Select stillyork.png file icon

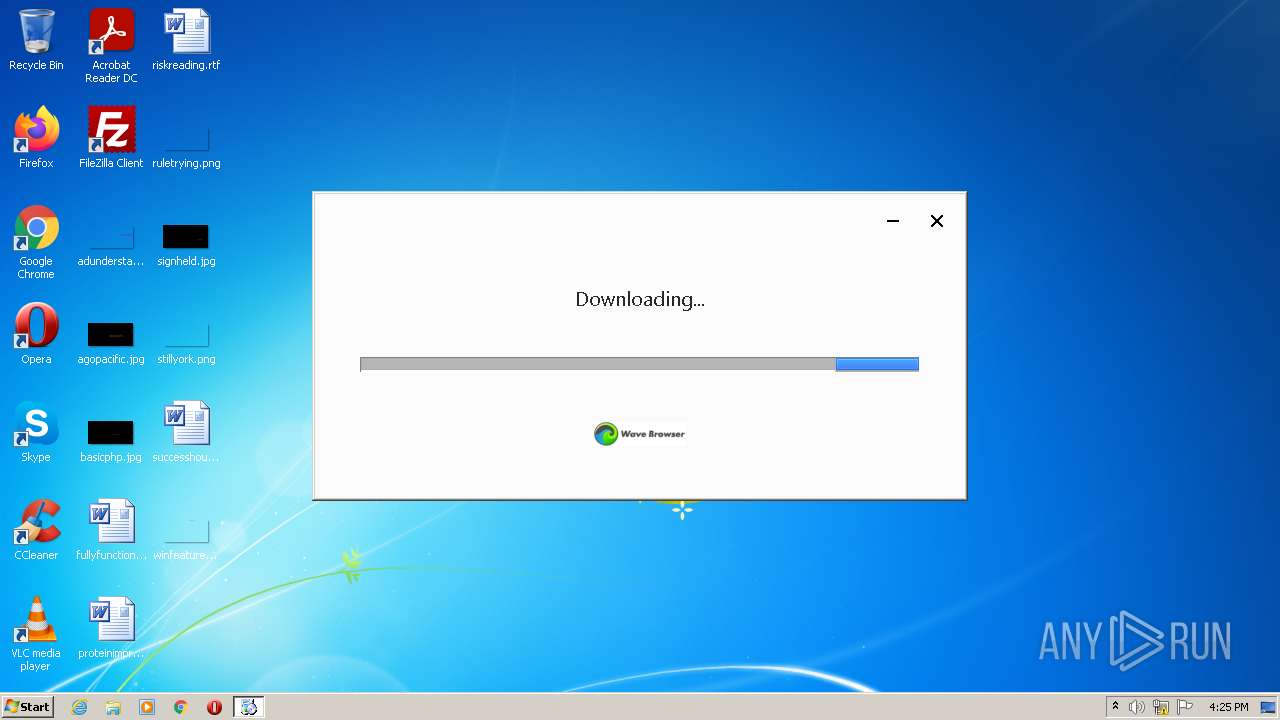tap(186, 342)
